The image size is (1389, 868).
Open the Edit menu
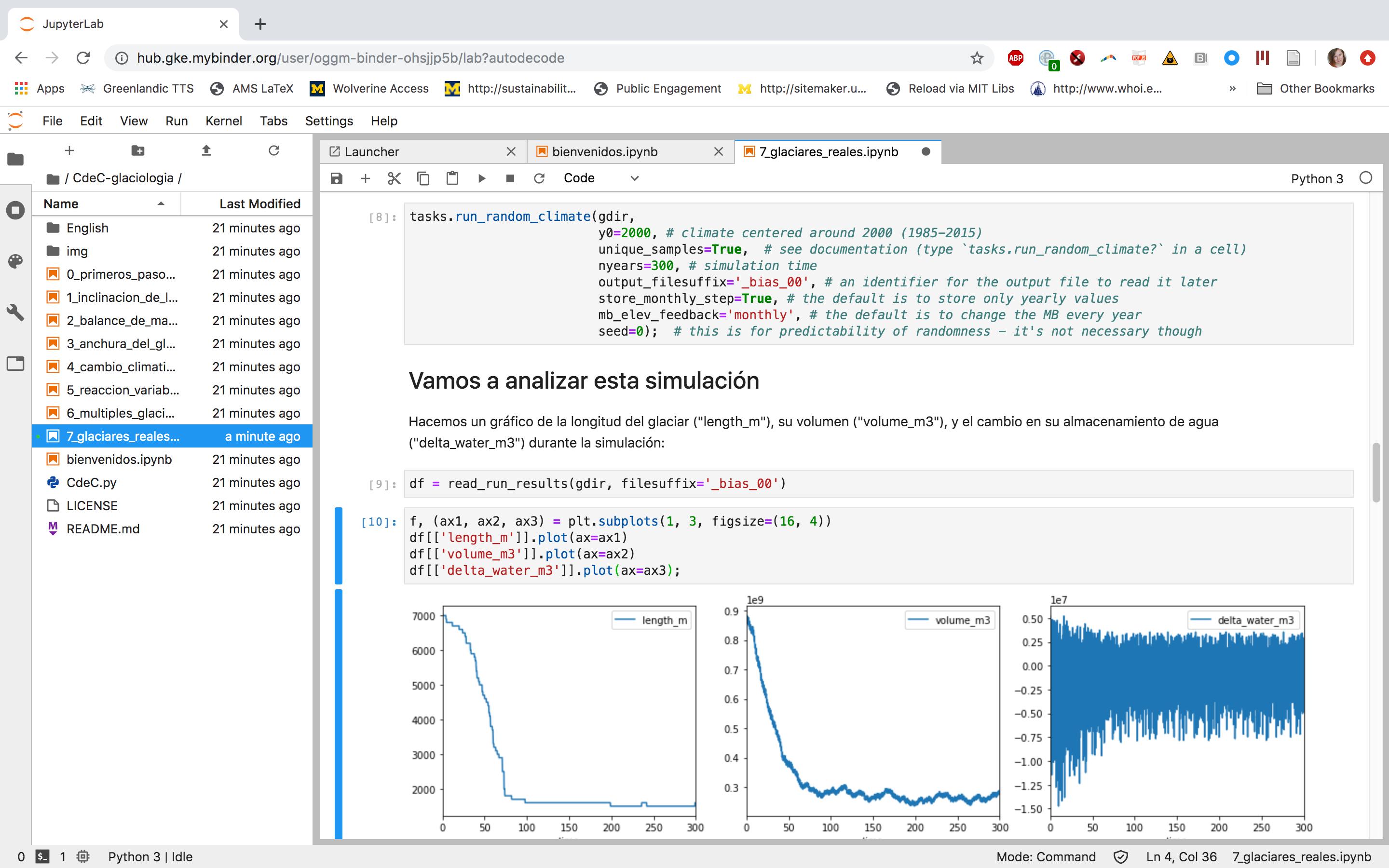pos(91,121)
